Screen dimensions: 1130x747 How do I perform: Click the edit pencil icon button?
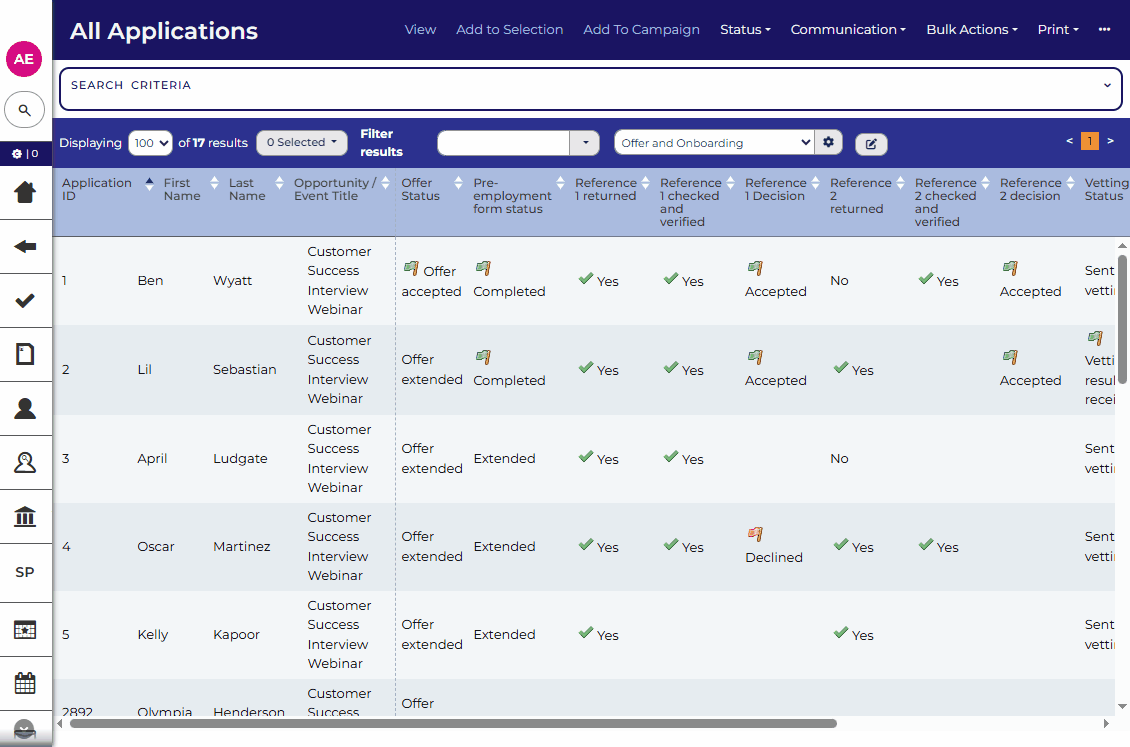tap(871, 144)
